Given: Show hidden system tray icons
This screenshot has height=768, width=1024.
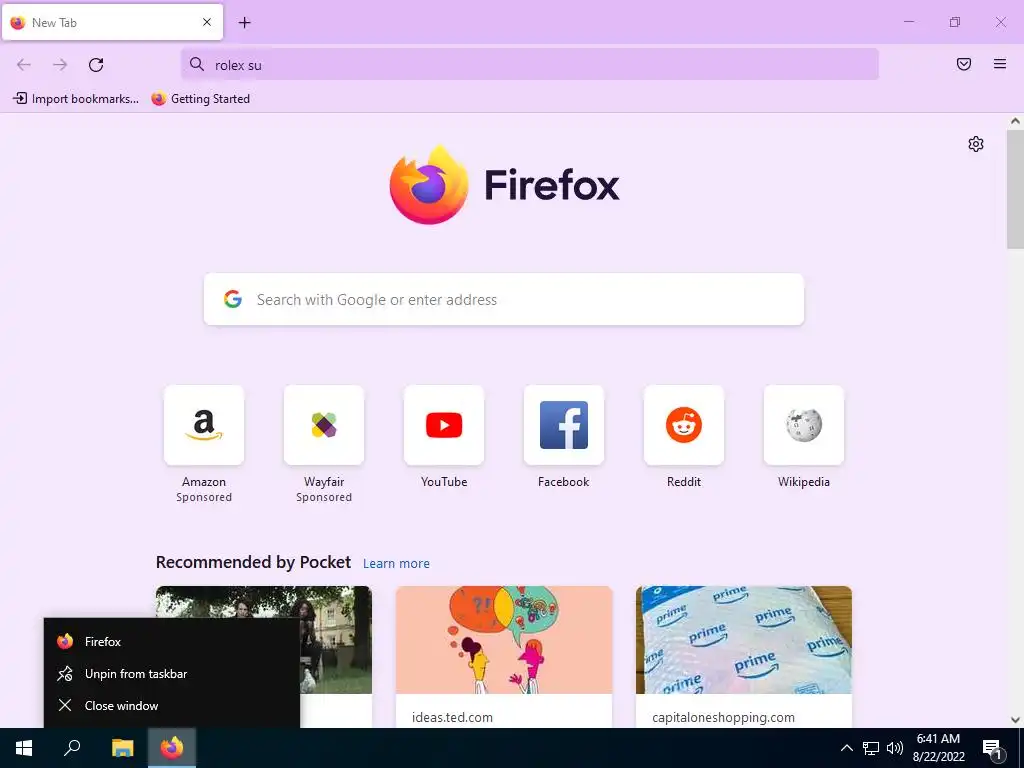Looking at the screenshot, I should coord(846,748).
